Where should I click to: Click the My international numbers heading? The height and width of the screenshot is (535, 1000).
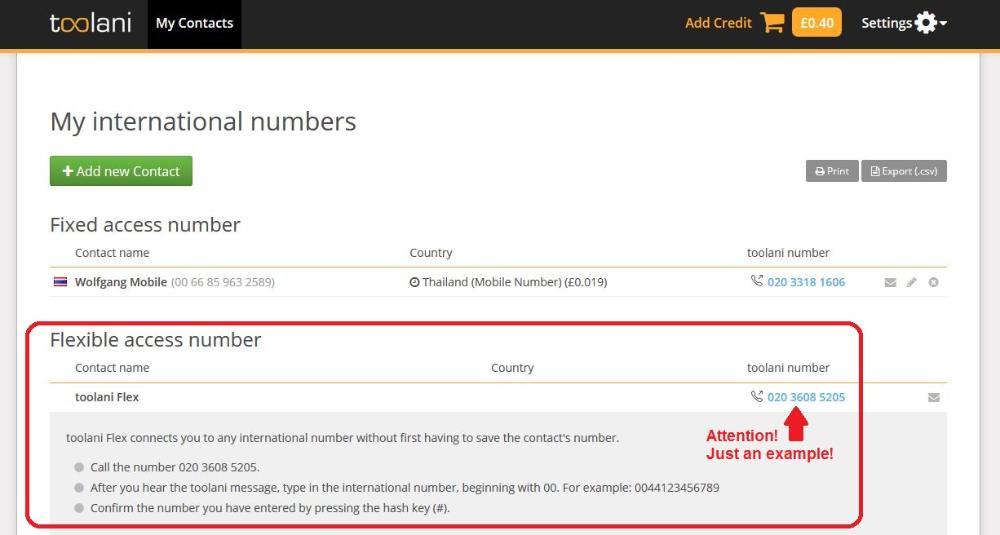(203, 121)
